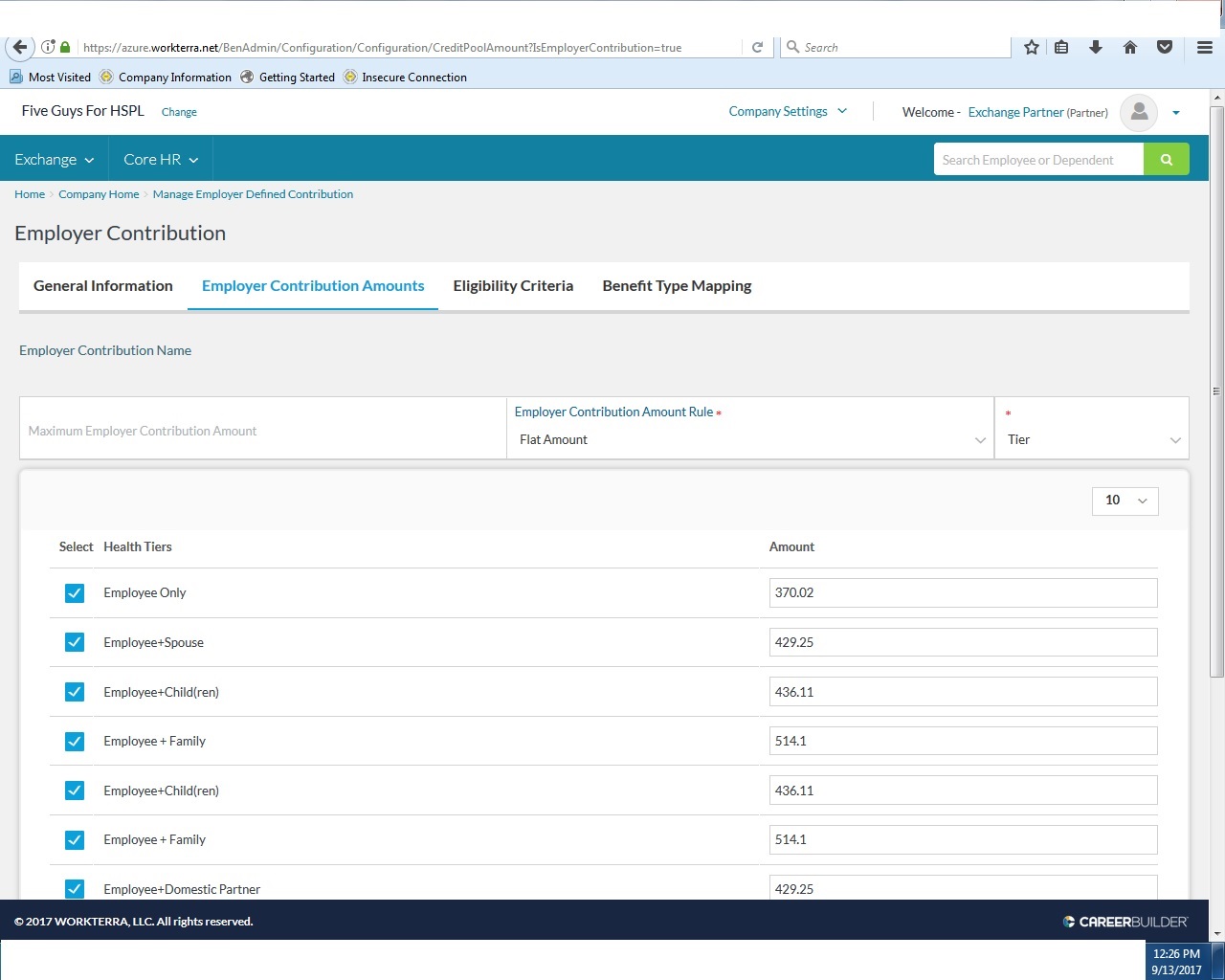The width and height of the screenshot is (1225, 980).
Task: Bookmark this page with star icon
Action: pos(1031,47)
